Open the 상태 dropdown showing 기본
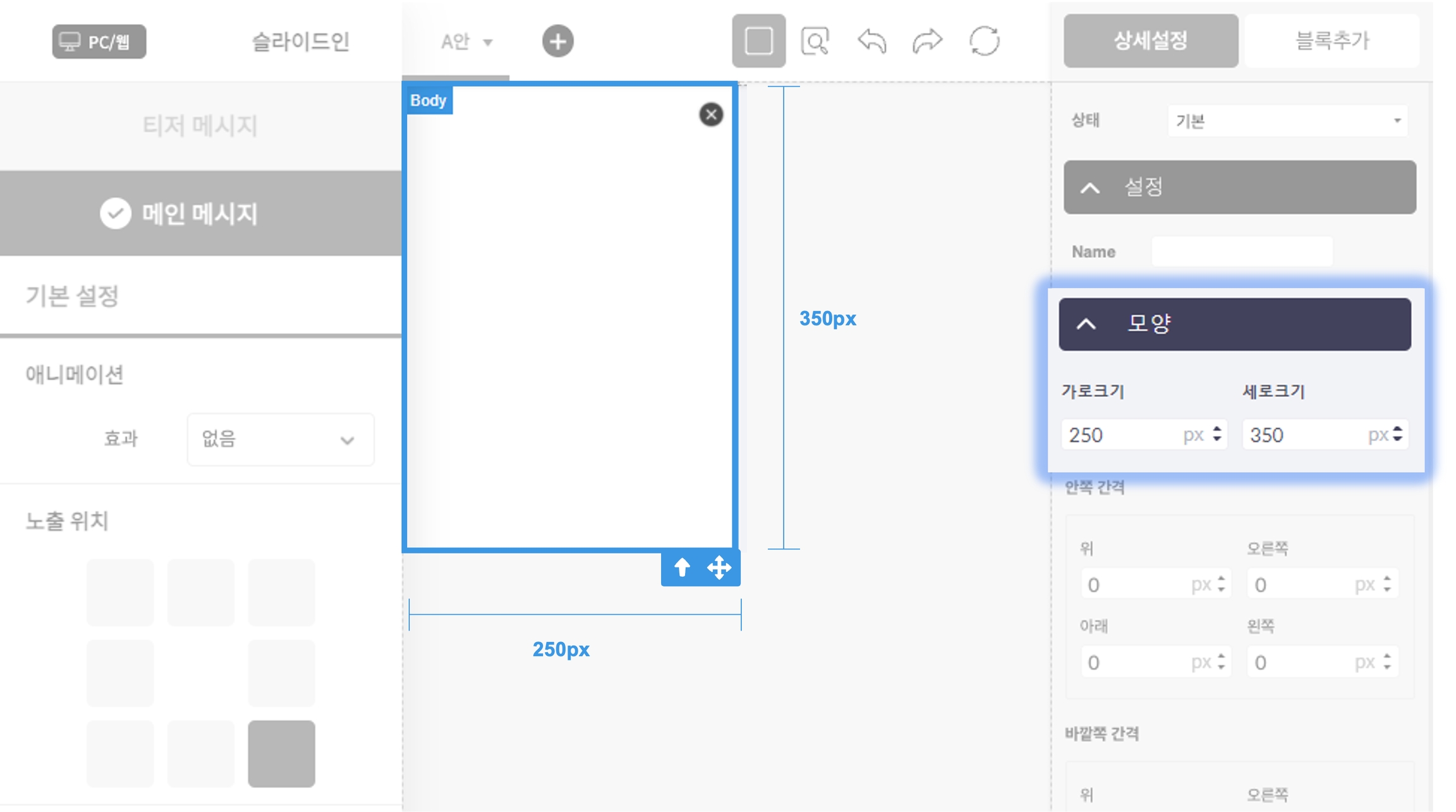The width and height of the screenshot is (1456, 812). pos(1287,121)
